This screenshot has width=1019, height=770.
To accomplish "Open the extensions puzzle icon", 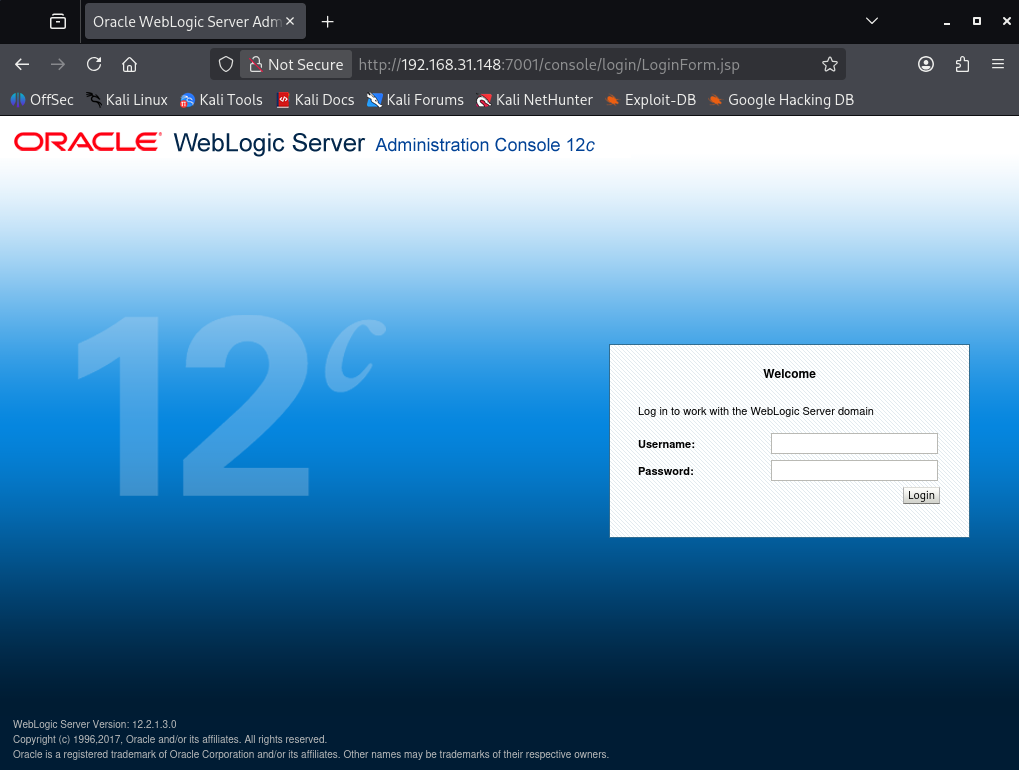I will click(962, 64).
